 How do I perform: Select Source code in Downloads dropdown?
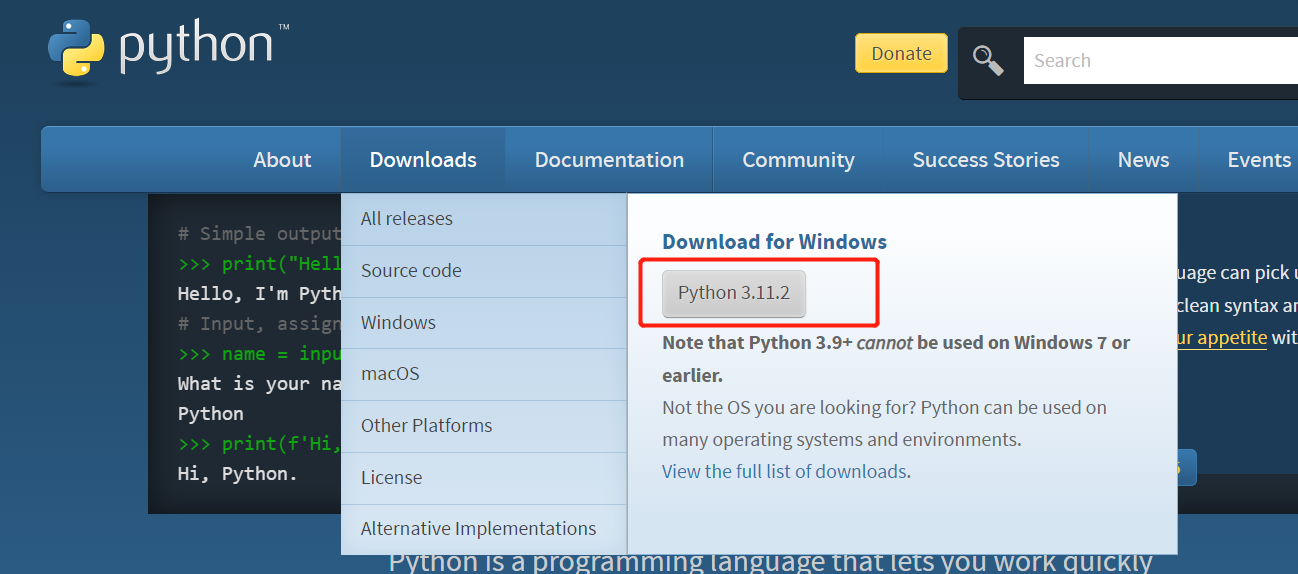tap(484, 271)
